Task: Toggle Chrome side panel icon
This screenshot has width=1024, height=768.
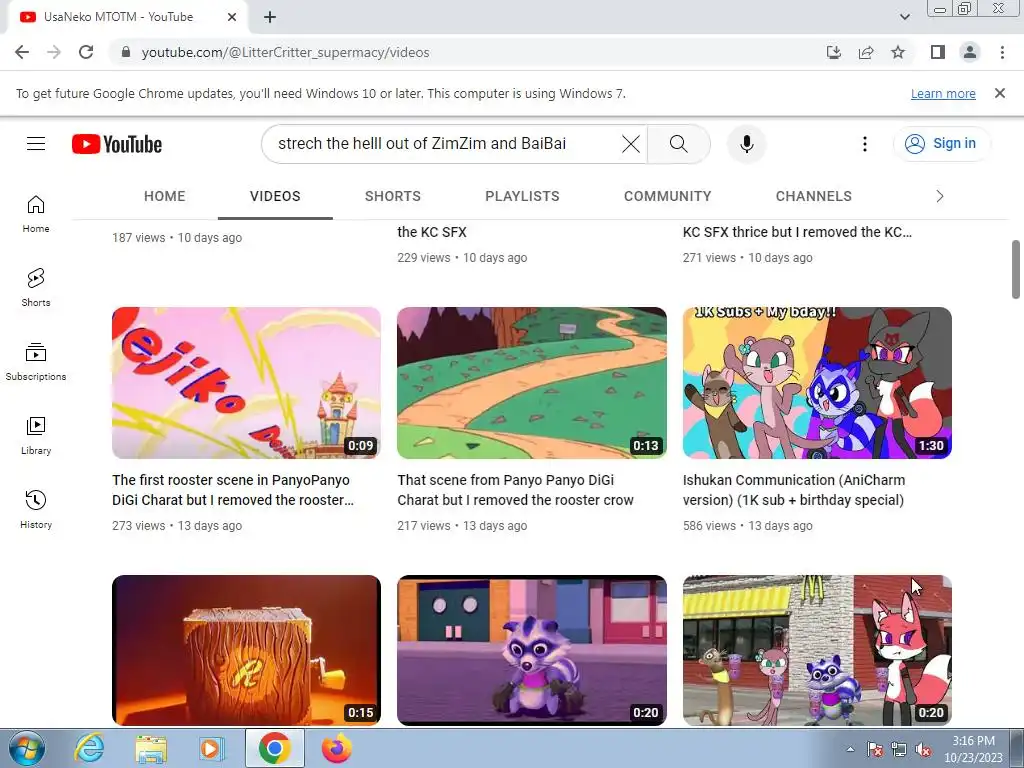Action: coord(938,52)
